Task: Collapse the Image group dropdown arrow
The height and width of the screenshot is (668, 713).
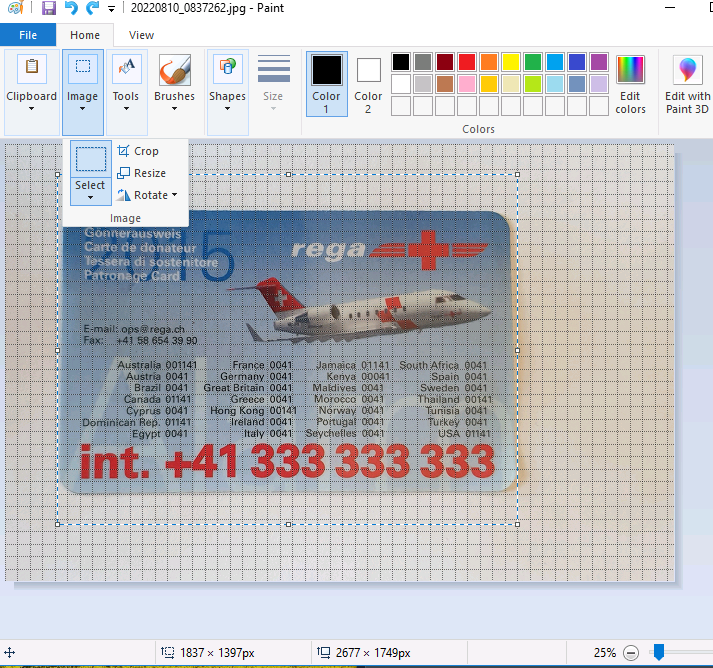Action: pyautogui.click(x=82, y=109)
